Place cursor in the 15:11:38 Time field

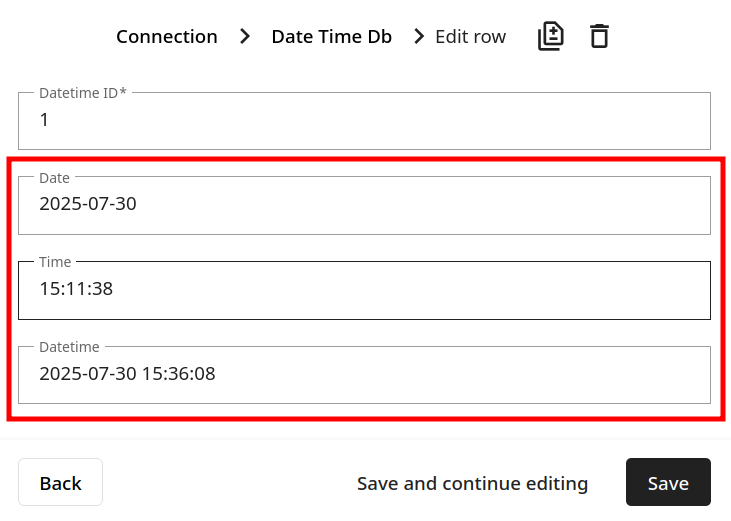coord(365,290)
